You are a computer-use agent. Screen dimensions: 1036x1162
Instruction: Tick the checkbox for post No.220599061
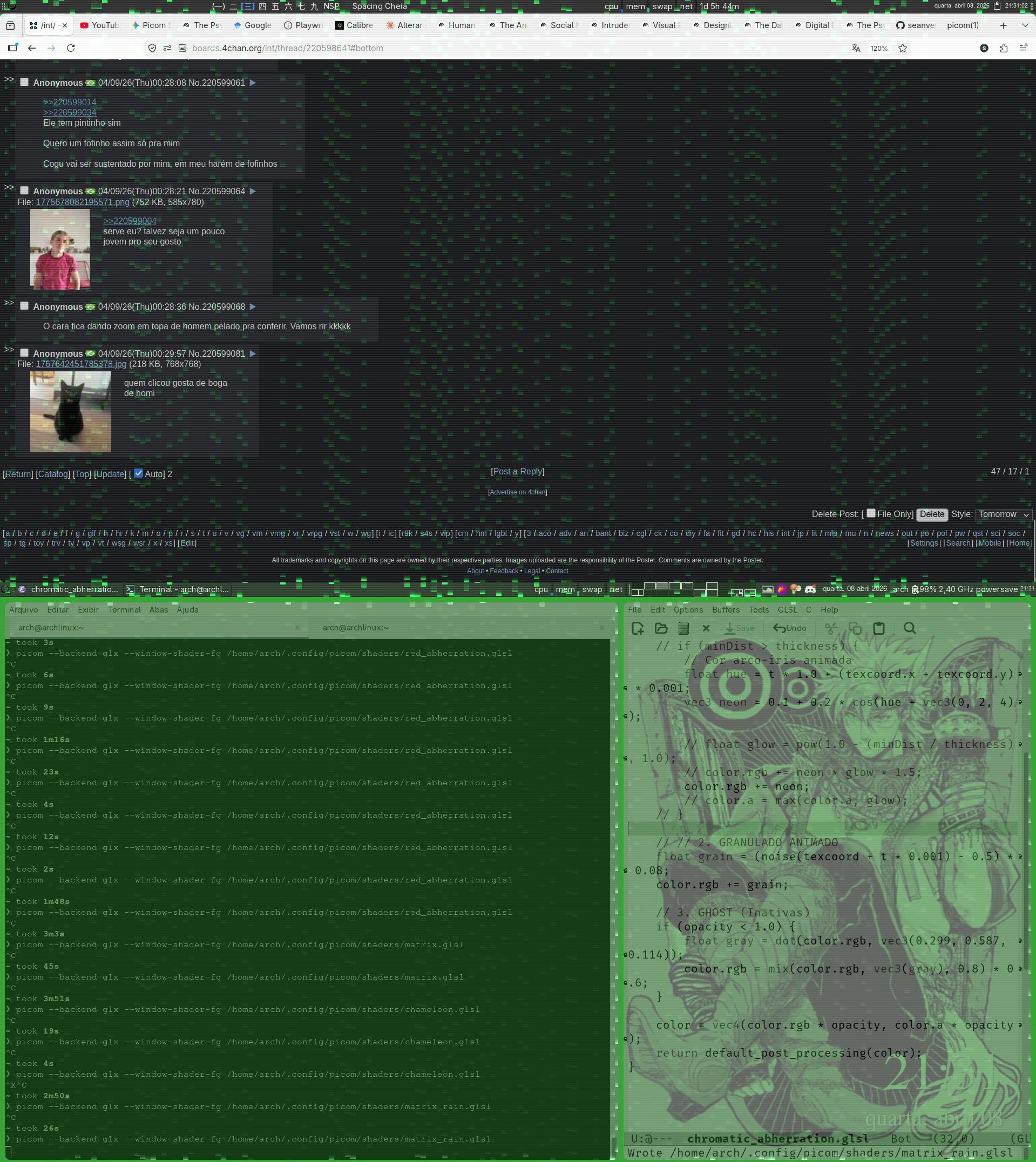[x=24, y=82]
